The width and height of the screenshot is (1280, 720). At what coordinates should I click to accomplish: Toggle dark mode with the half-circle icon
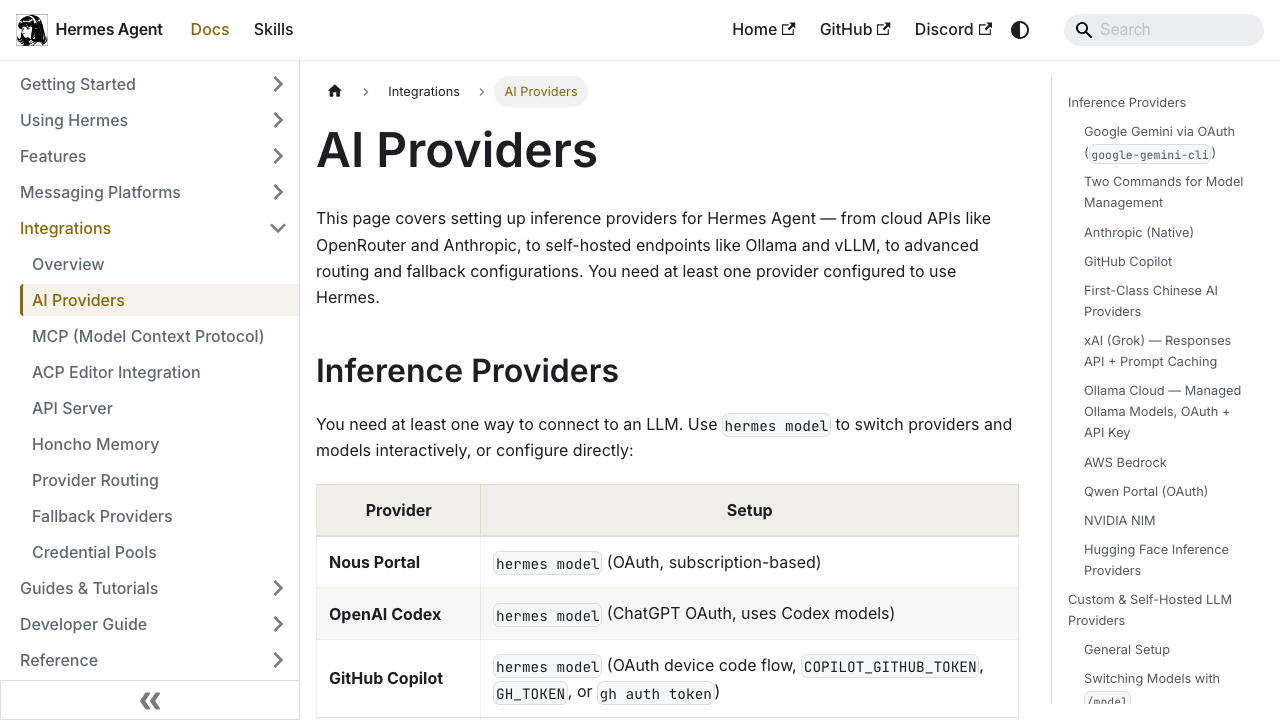[1019, 29]
